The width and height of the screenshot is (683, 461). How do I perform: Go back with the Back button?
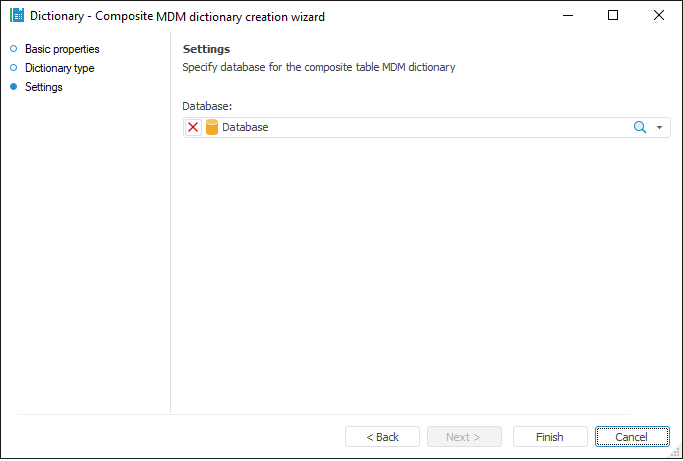382,437
